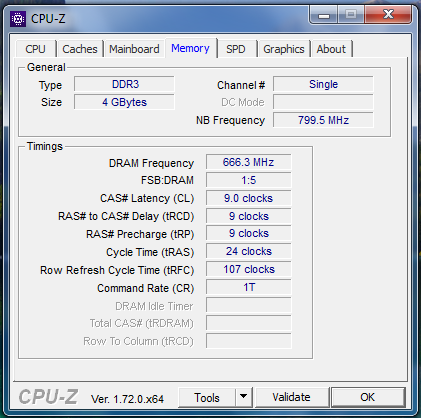Select the Mainboard tab
This screenshot has width=421, height=418.
point(134,49)
